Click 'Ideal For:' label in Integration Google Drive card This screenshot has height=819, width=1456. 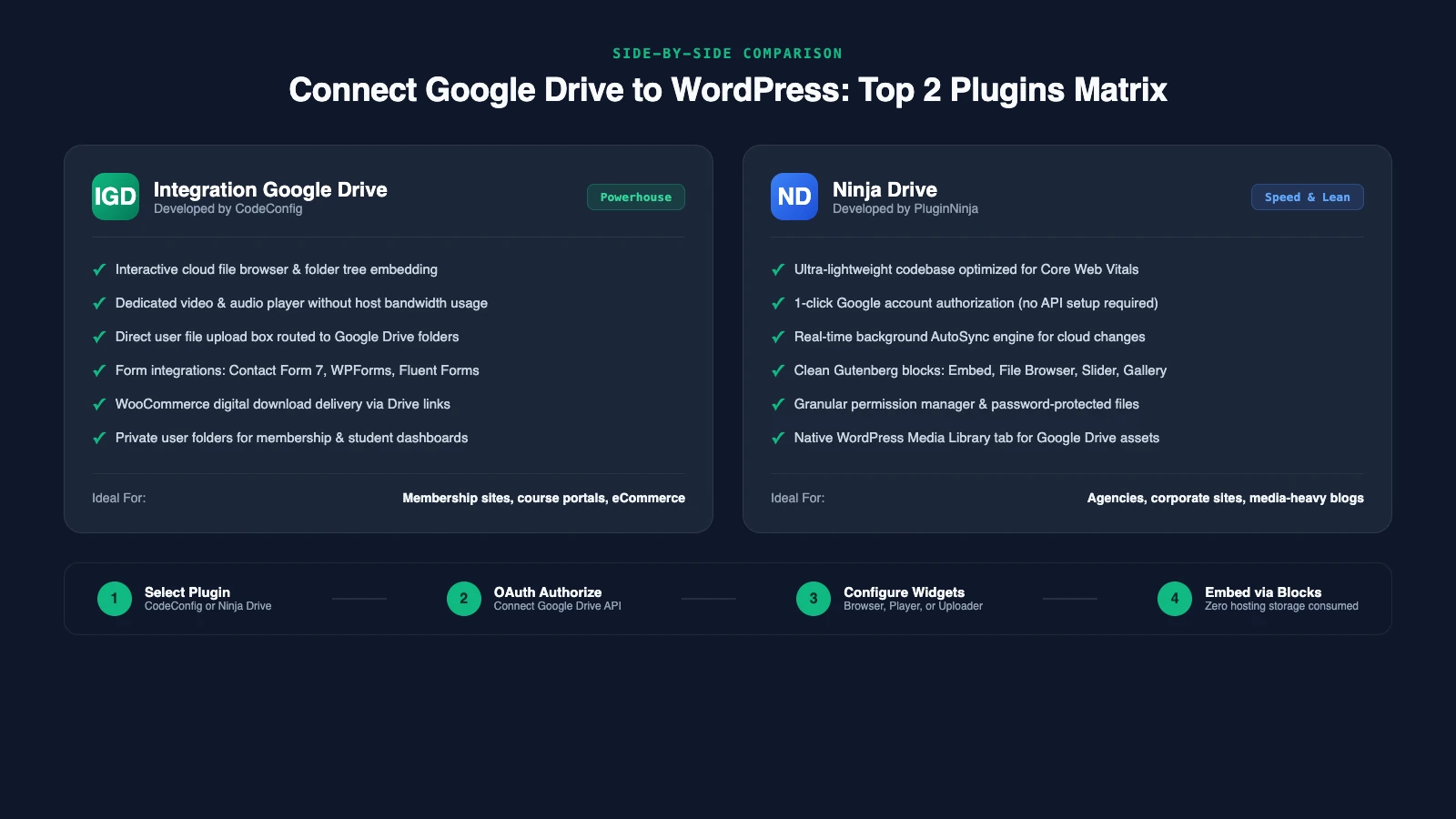pos(119,498)
